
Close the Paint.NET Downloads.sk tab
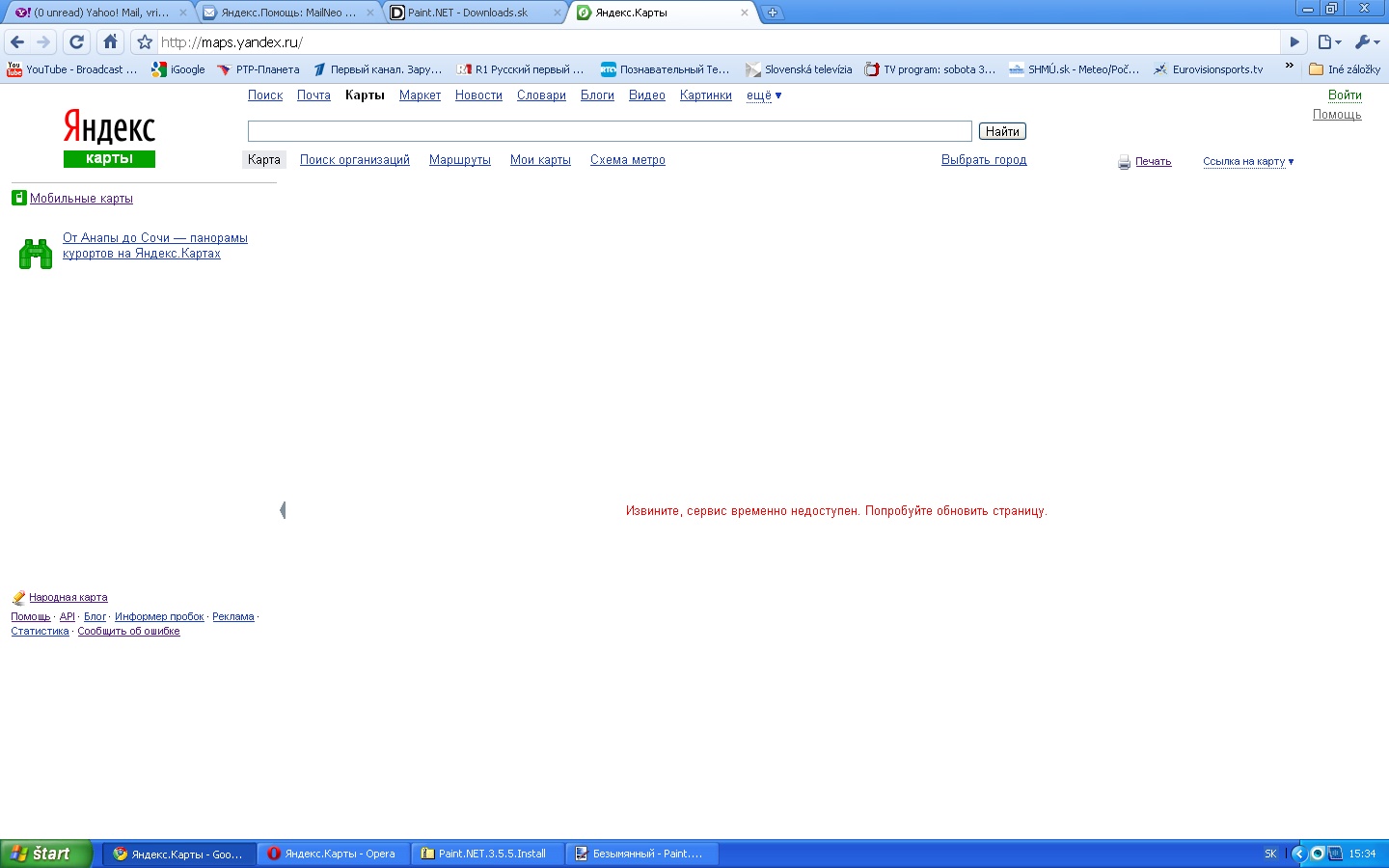558,13
